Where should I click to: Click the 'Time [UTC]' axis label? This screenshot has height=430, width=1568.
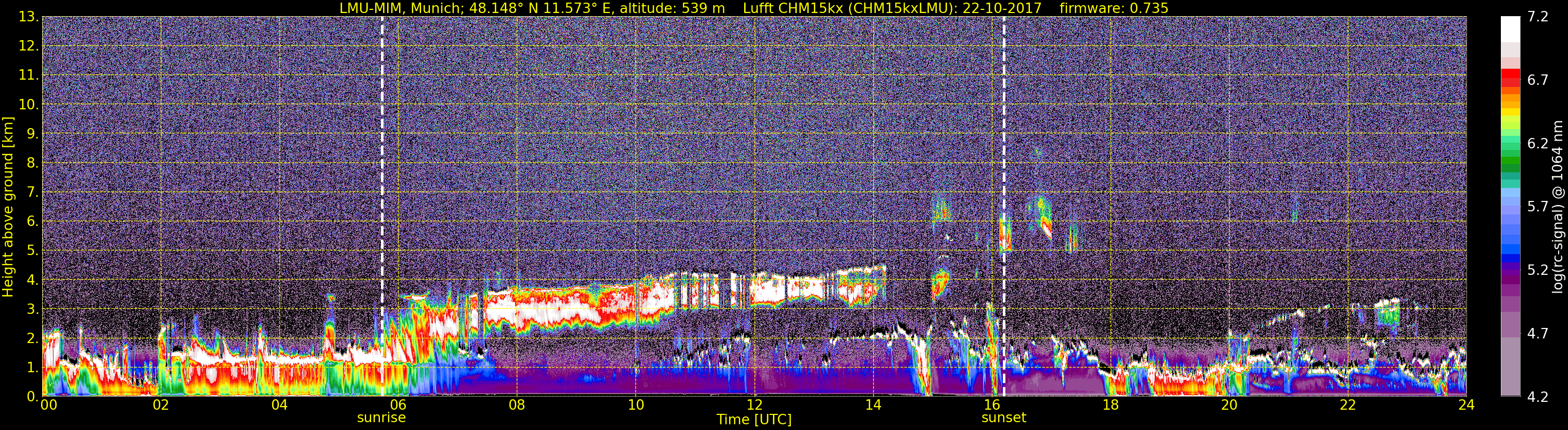point(754,420)
